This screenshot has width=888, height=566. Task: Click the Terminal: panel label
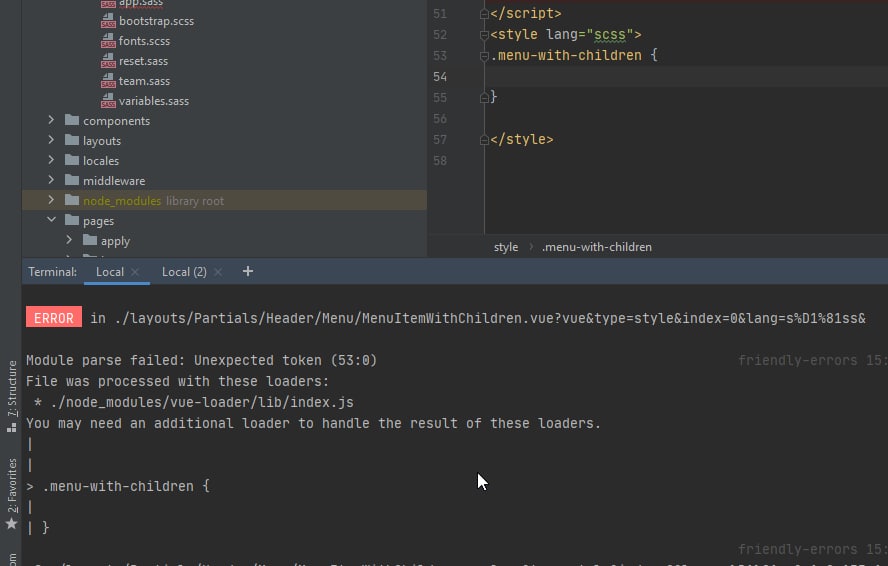coord(53,272)
